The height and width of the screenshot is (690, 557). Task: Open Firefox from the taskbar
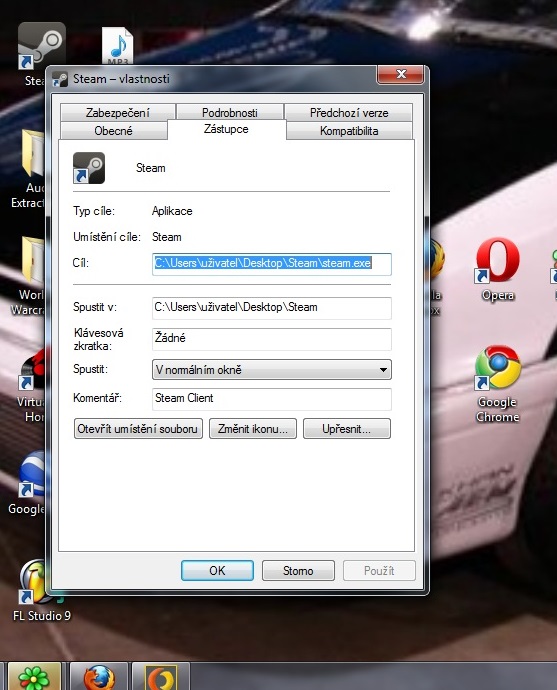click(x=99, y=677)
